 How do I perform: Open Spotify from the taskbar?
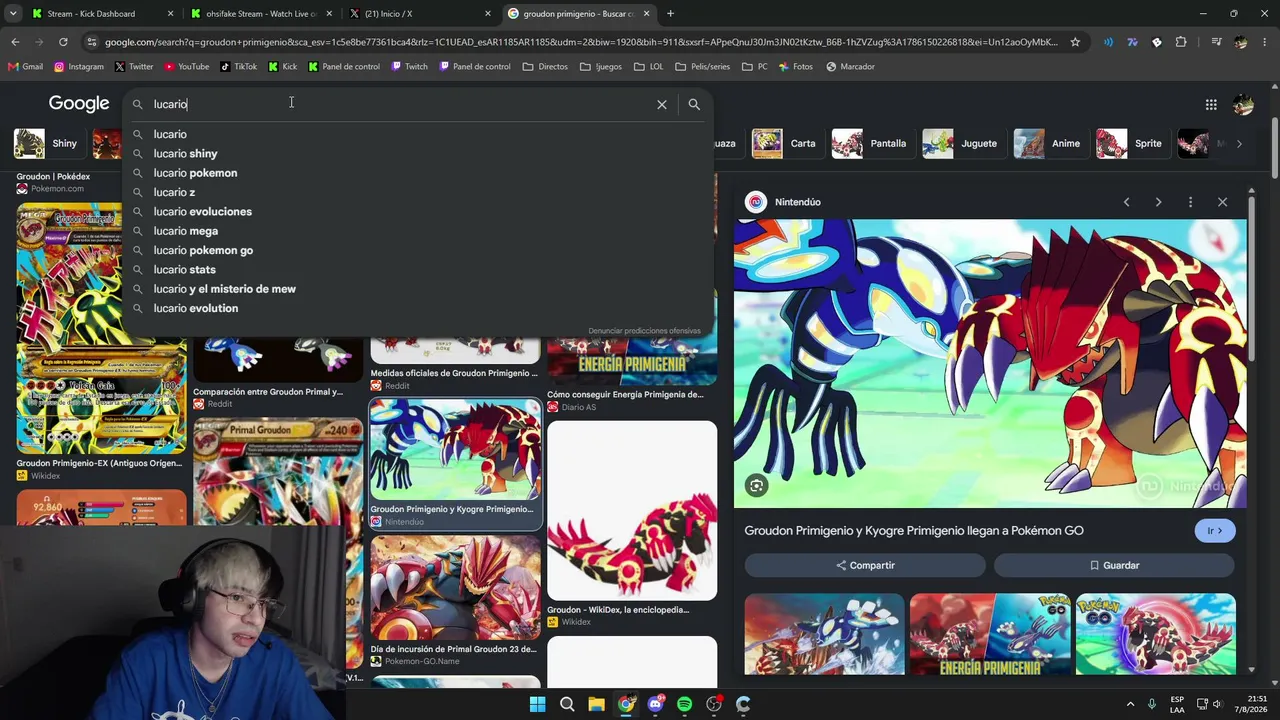point(684,704)
